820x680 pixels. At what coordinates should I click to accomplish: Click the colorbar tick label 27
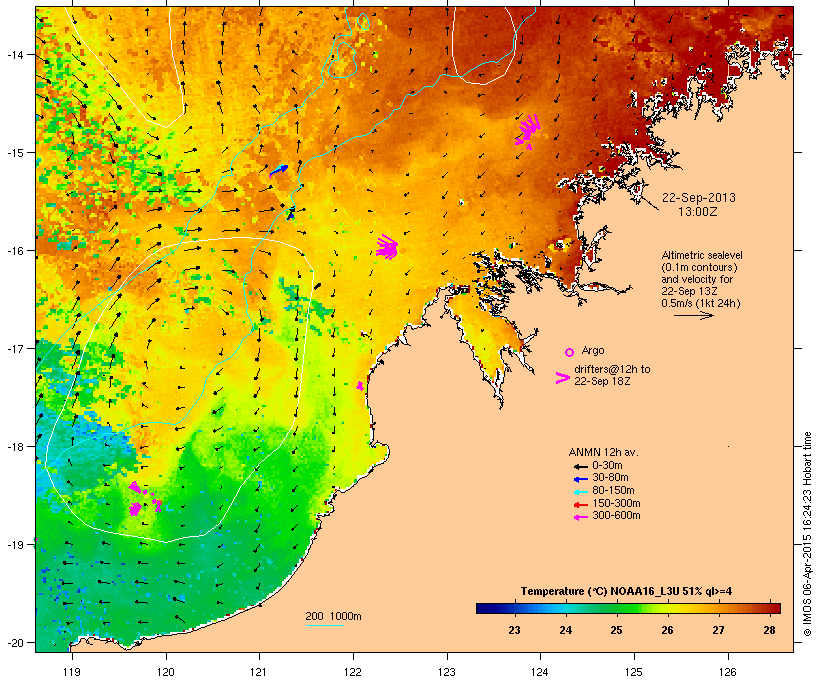(719, 630)
